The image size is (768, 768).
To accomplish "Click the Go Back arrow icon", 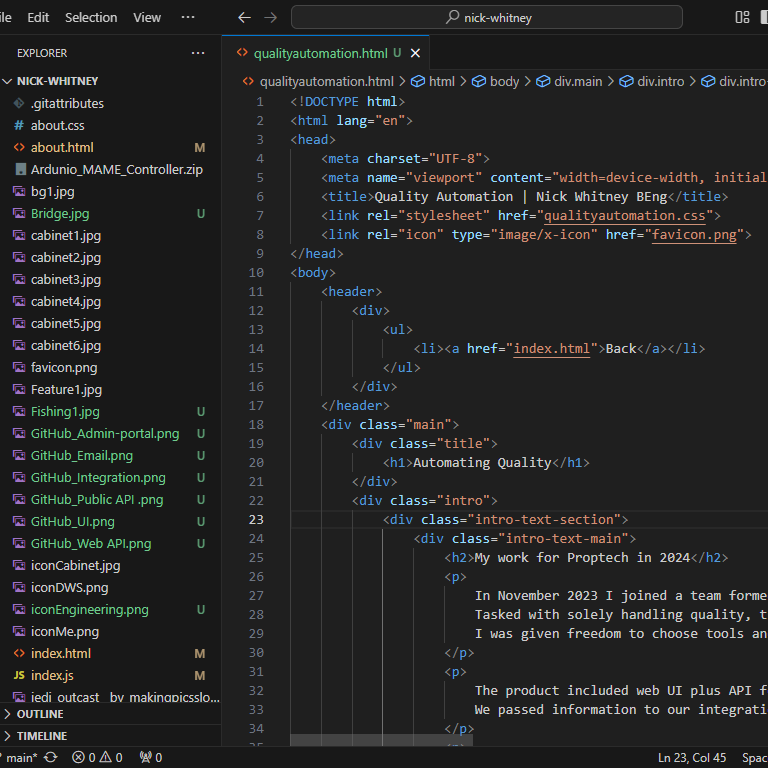I will [244, 18].
